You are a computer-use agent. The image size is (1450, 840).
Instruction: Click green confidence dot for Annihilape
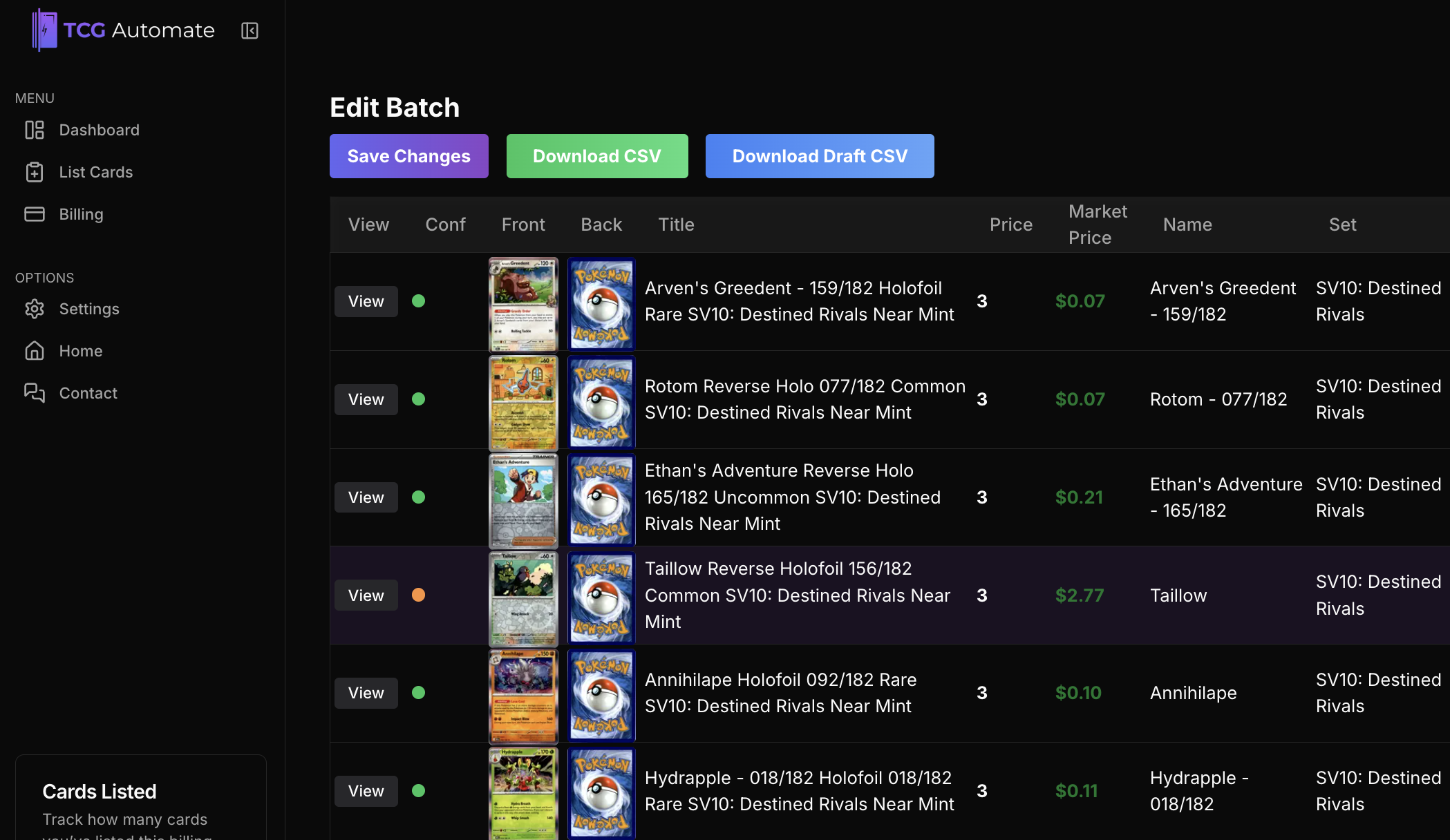[418, 692]
